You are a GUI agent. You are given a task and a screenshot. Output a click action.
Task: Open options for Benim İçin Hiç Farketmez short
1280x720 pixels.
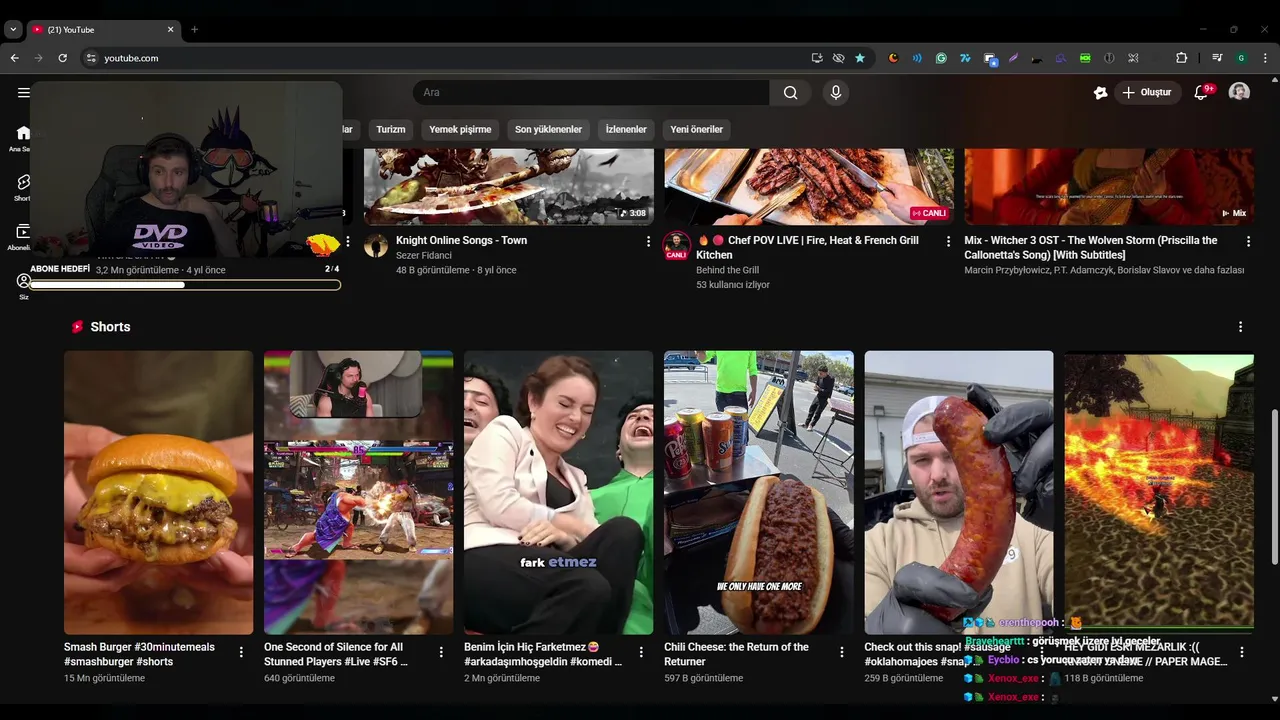pos(641,652)
